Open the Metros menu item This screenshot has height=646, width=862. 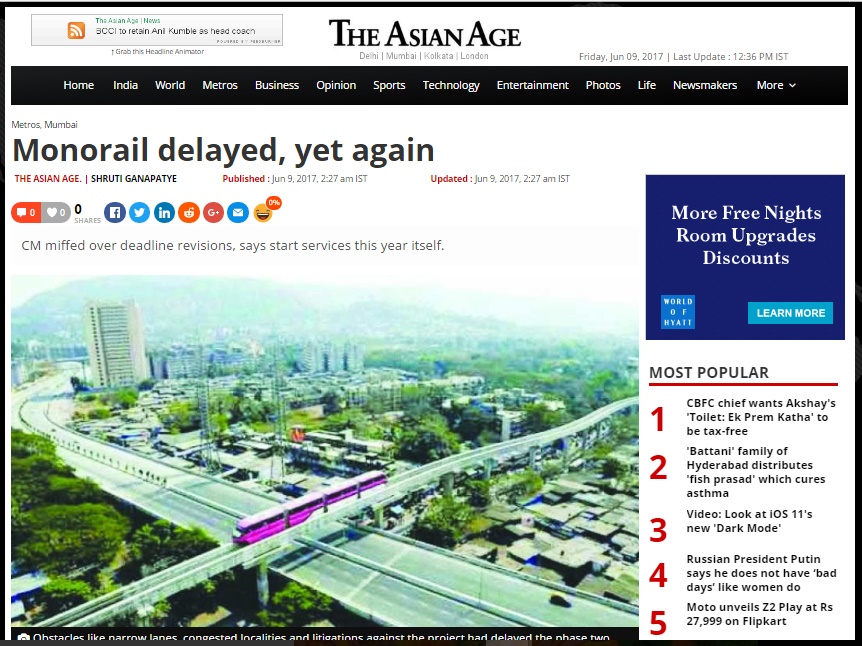220,85
